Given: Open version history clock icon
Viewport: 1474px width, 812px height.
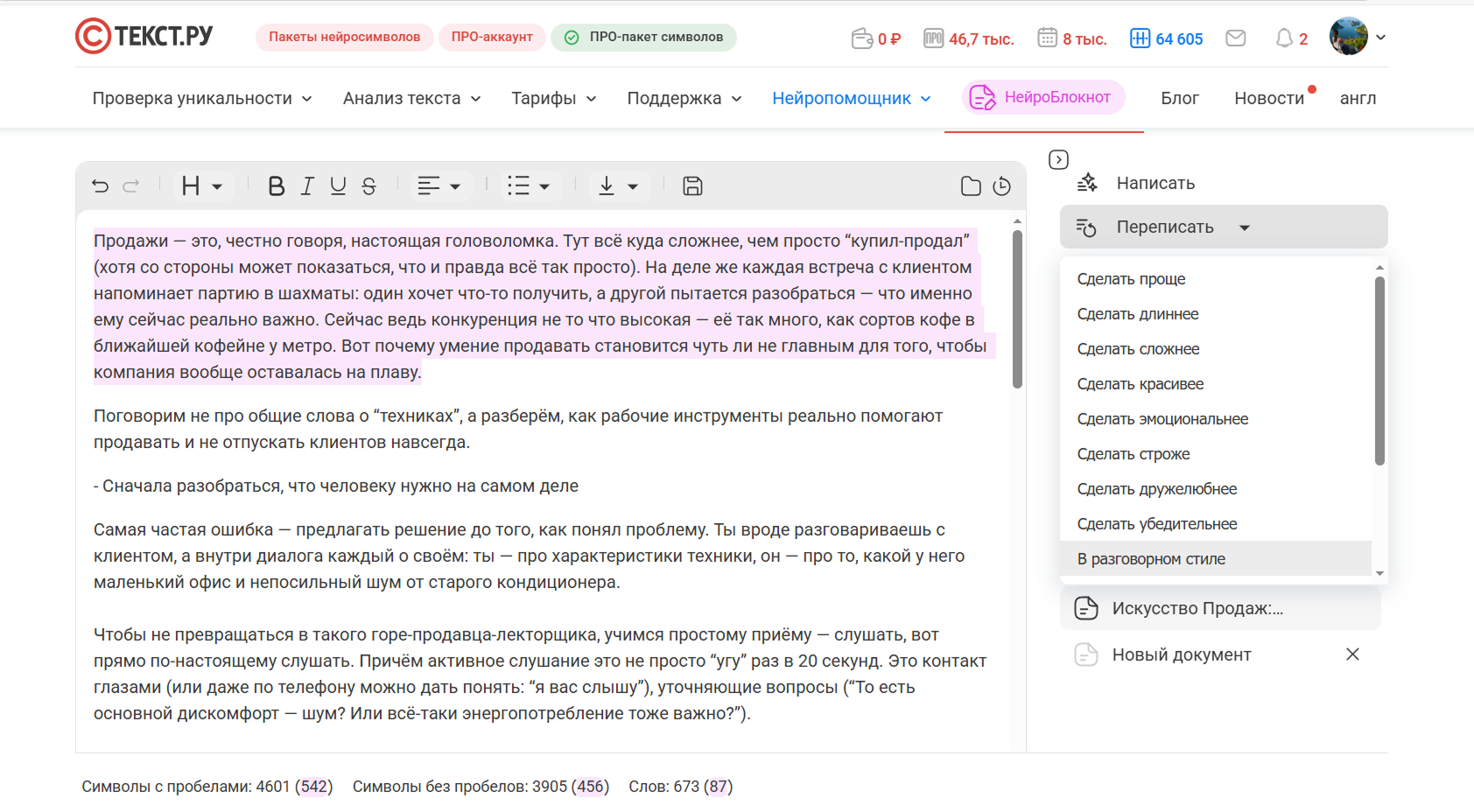Looking at the screenshot, I should click(x=1002, y=186).
